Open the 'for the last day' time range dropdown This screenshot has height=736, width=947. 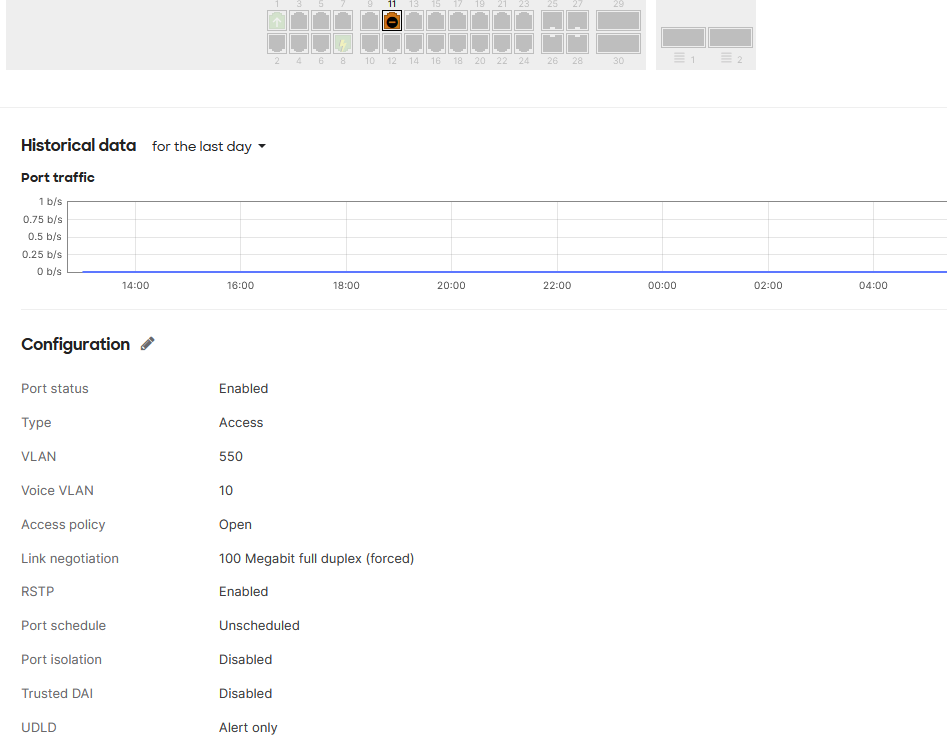(208, 146)
